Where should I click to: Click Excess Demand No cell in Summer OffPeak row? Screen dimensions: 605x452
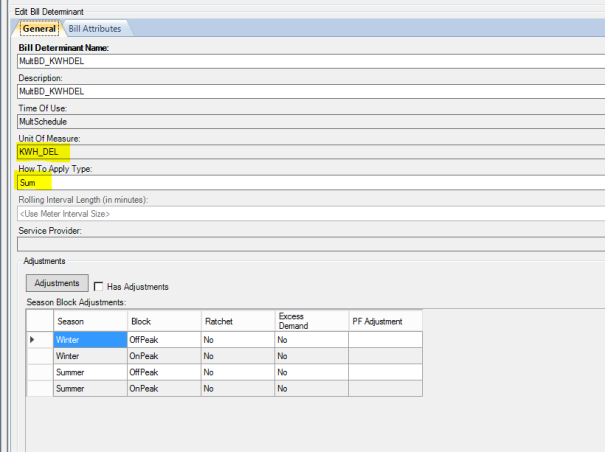[311, 372]
